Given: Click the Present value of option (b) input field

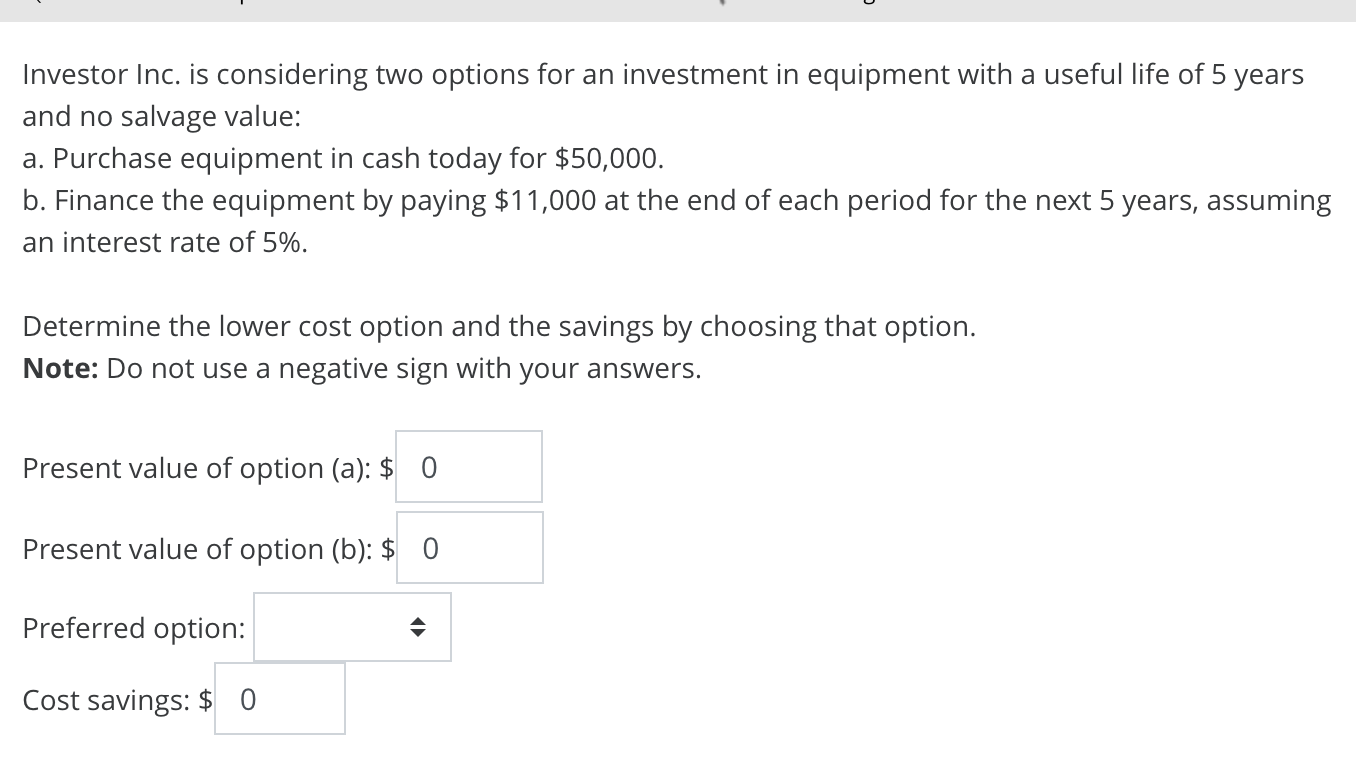Looking at the screenshot, I should pos(469,547).
